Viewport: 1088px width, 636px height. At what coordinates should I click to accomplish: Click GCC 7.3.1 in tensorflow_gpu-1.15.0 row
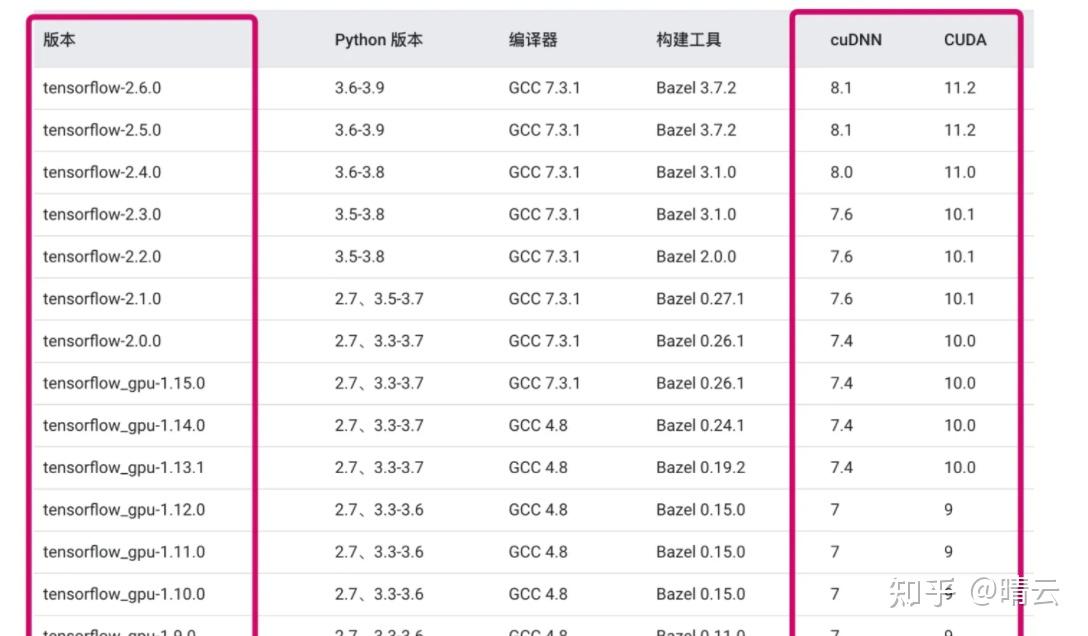click(x=544, y=384)
